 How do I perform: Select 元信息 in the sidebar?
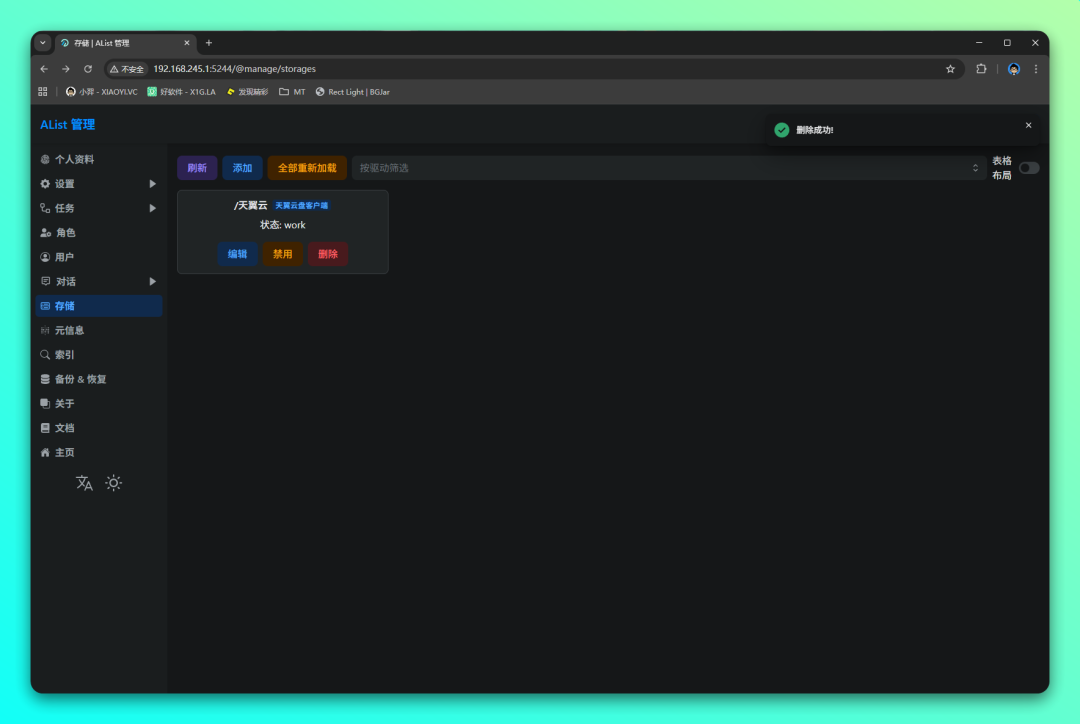[x=69, y=331]
